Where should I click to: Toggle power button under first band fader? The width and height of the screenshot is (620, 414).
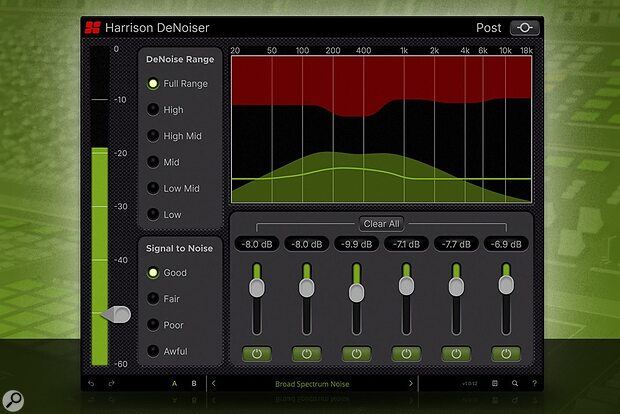(x=257, y=354)
